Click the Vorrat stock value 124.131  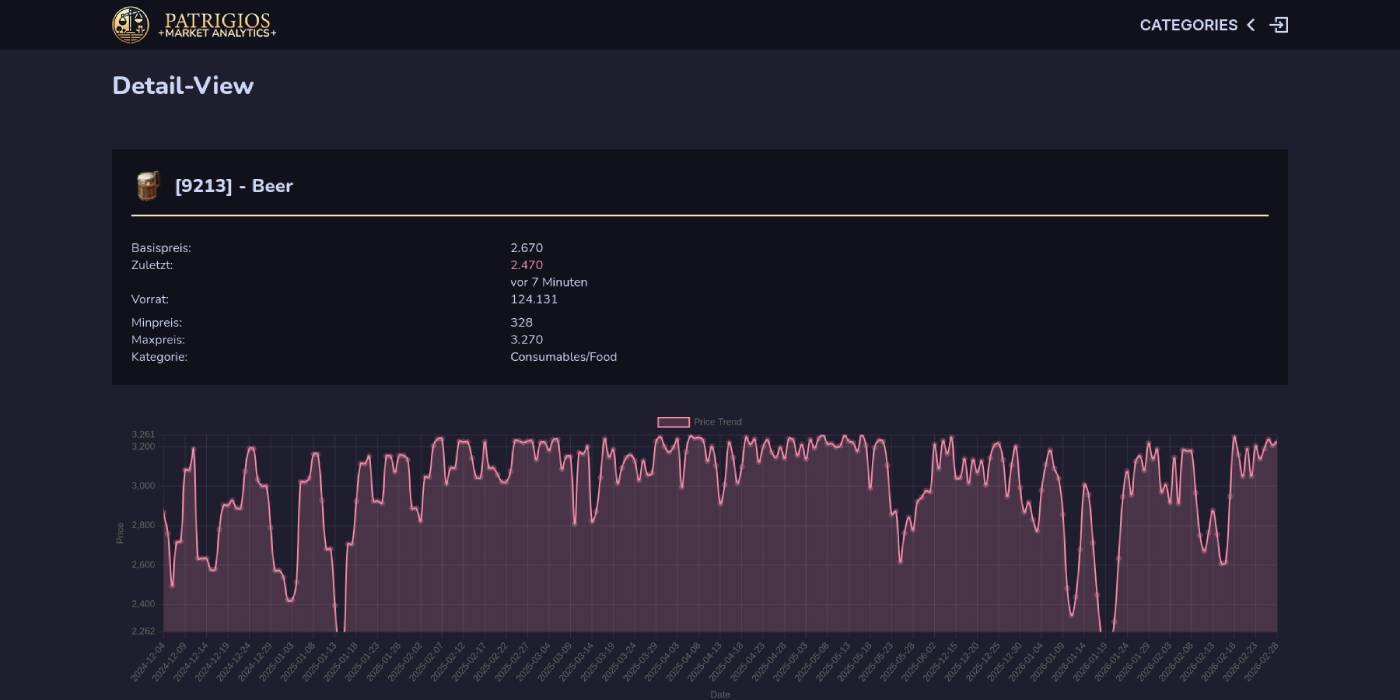pyautogui.click(x=534, y=299)
